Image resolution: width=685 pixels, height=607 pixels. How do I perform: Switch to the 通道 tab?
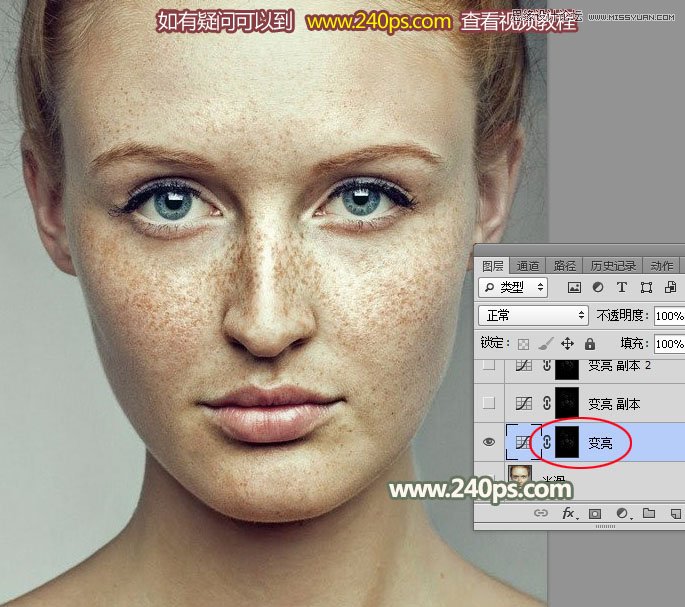click(527, 266)
